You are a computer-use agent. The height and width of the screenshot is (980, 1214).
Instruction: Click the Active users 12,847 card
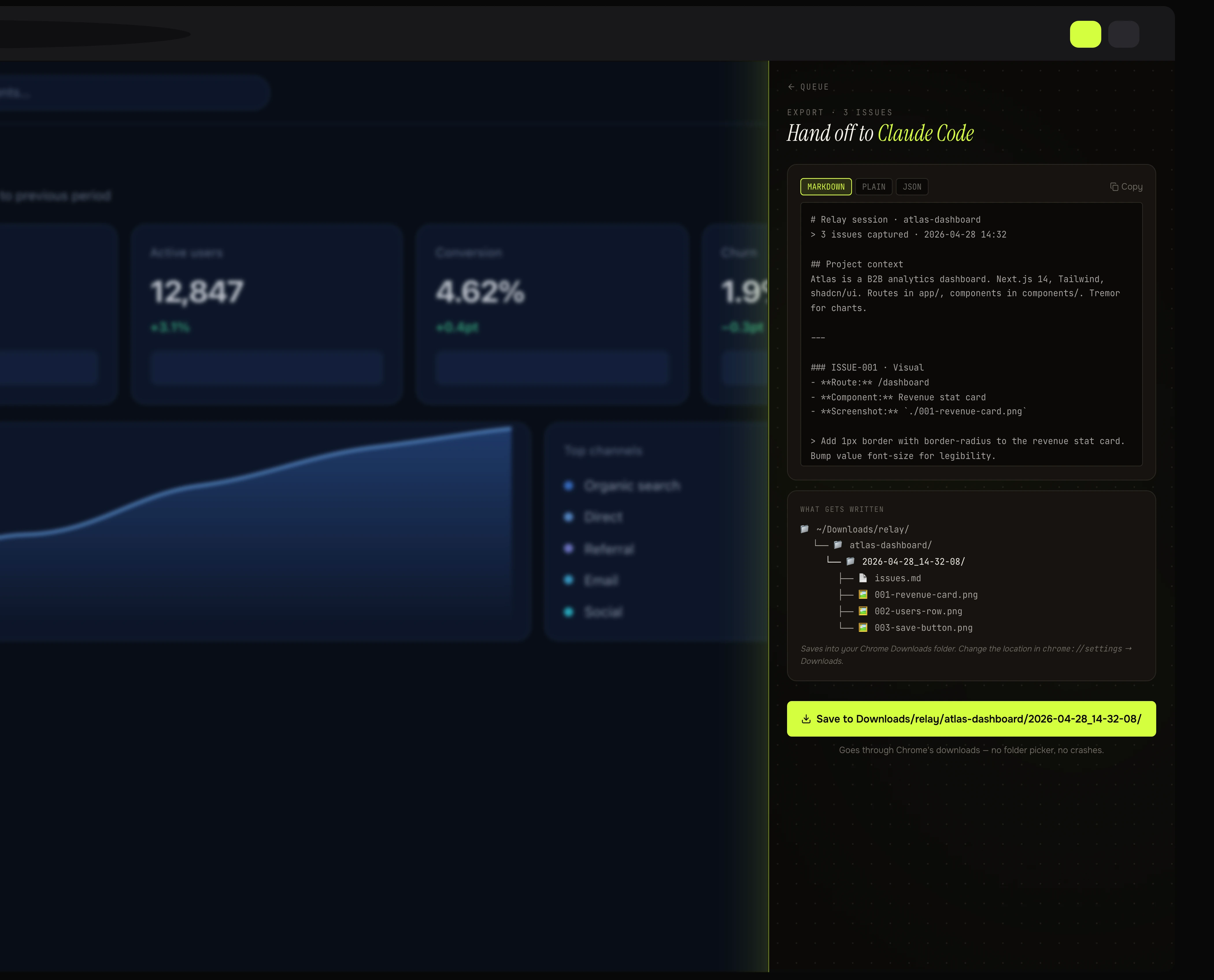[267, 314]
